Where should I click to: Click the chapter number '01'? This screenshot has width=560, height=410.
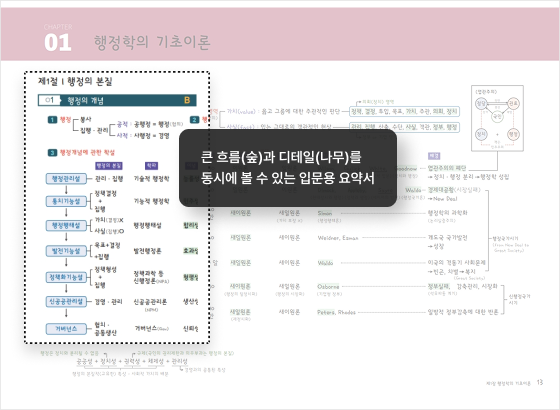click(58, 42)
